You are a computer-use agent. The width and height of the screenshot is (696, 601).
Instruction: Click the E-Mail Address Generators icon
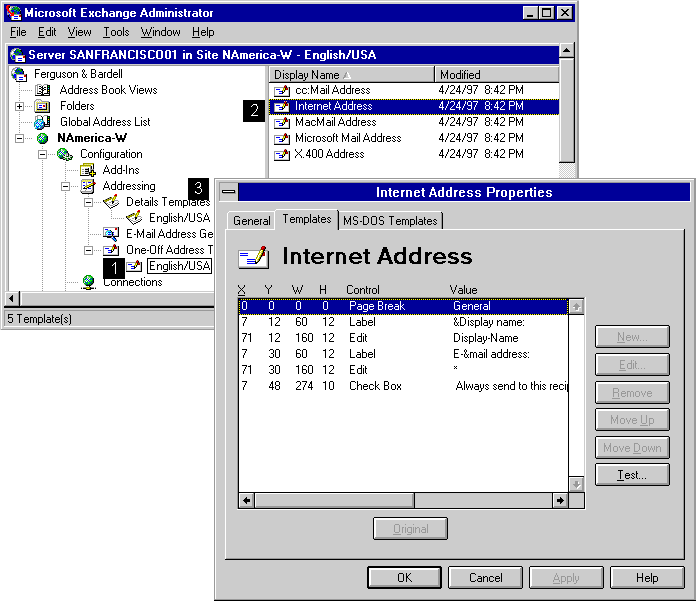coord(111,234)
